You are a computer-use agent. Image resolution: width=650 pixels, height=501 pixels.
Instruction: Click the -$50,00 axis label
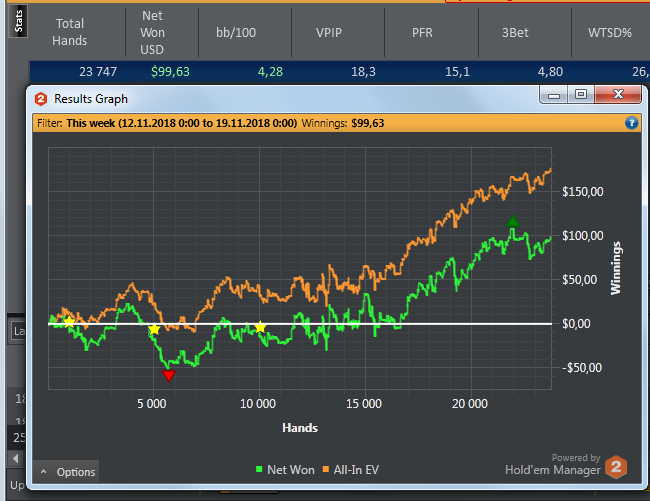pyautogui.click(x=582, y=368)
